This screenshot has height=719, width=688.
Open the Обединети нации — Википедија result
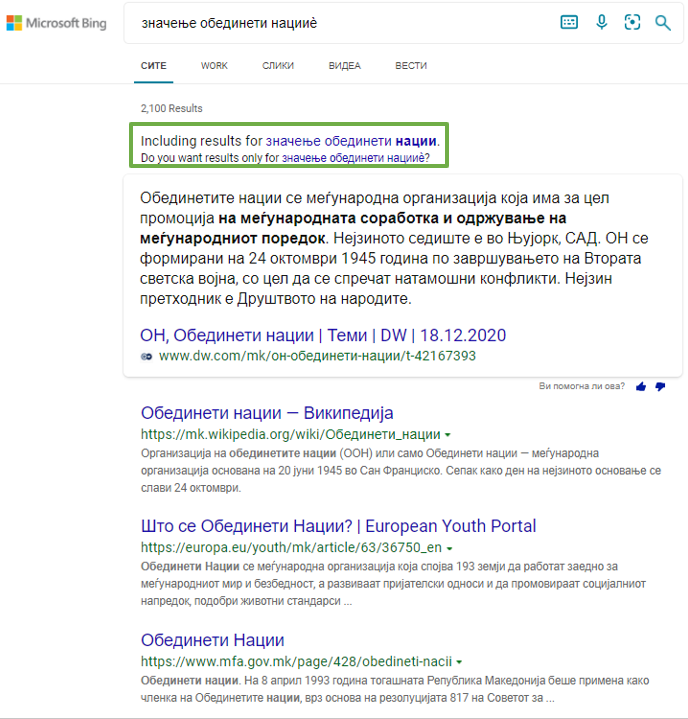267,413
